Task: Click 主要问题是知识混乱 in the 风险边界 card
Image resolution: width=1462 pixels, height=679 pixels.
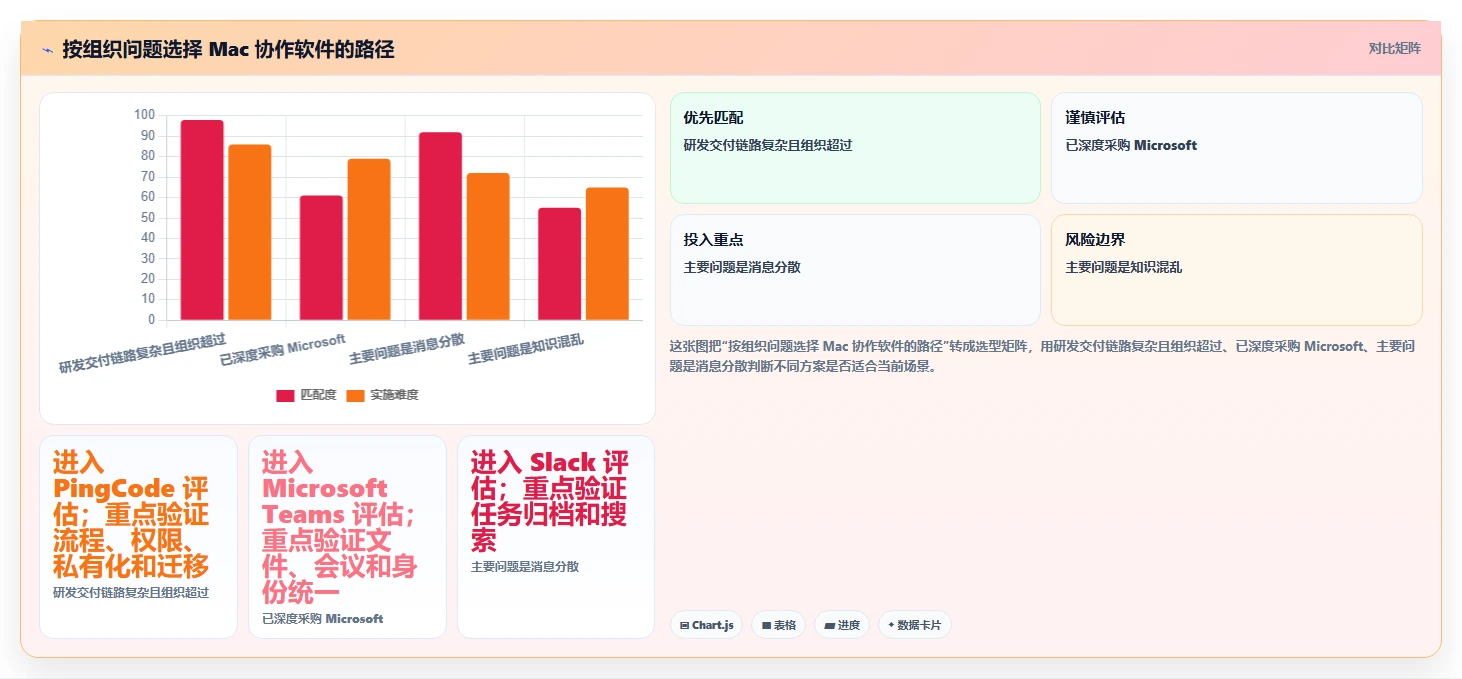Action: [x=1124, y=267]
